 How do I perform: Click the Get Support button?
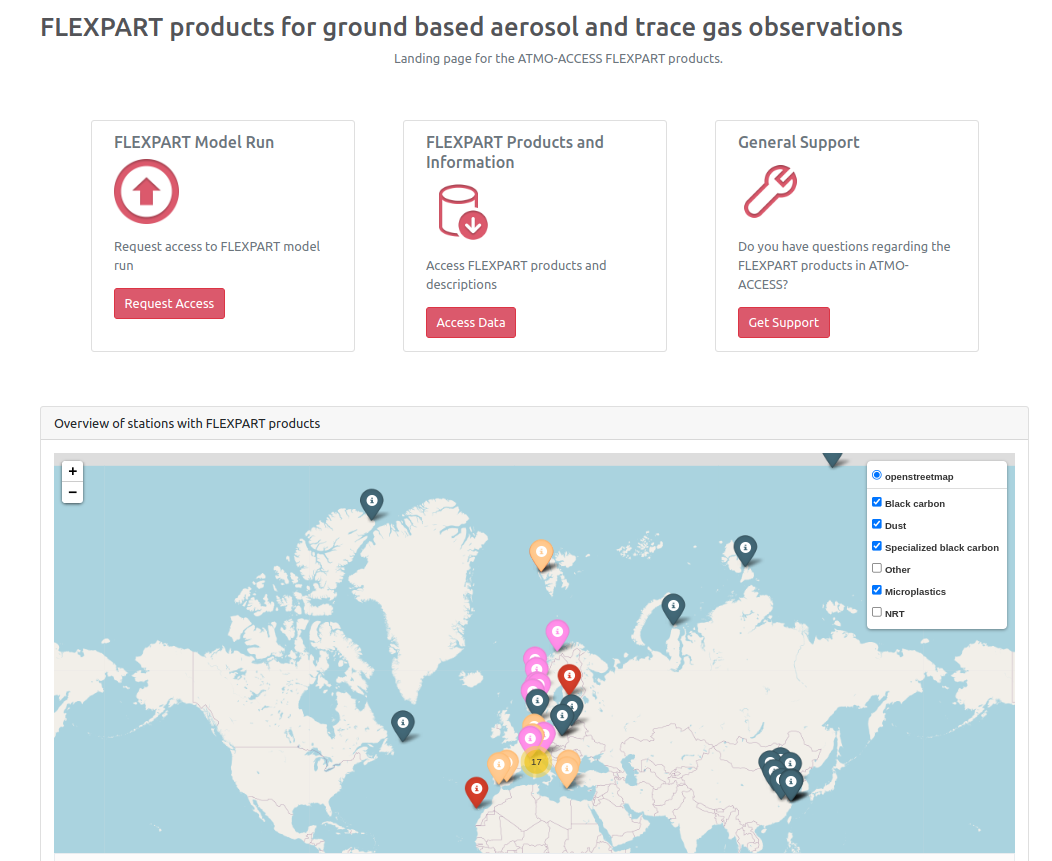coord(783,323)
